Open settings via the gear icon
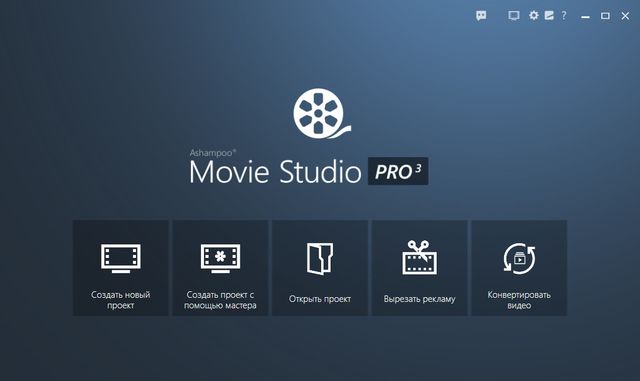Image resolution: width=640 pixels, height=381 pixels. pos(533,16)
